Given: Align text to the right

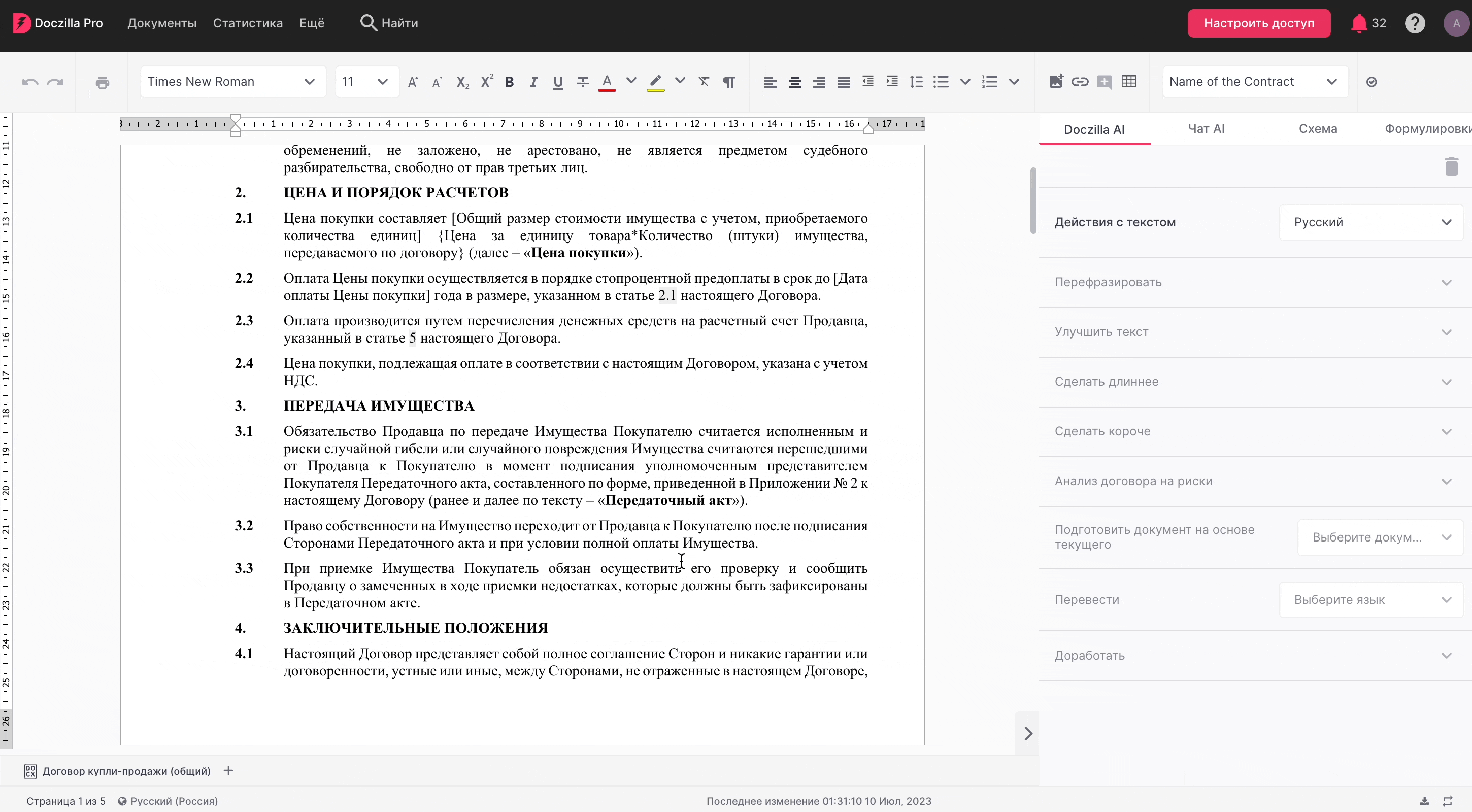Looking at the screenshot, I should pyautogui.click(x=819, y=82).
